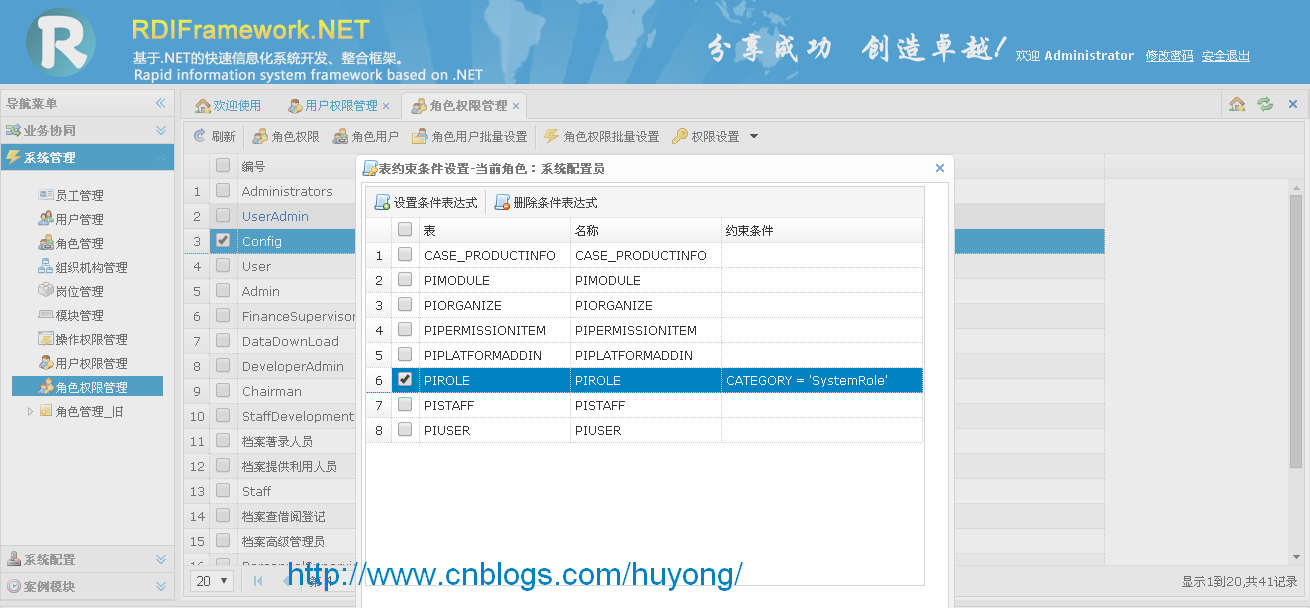Close the 表约束条件设置 dialog
The height and width of the screenshot is (608, 1310).
pos(939,169)
